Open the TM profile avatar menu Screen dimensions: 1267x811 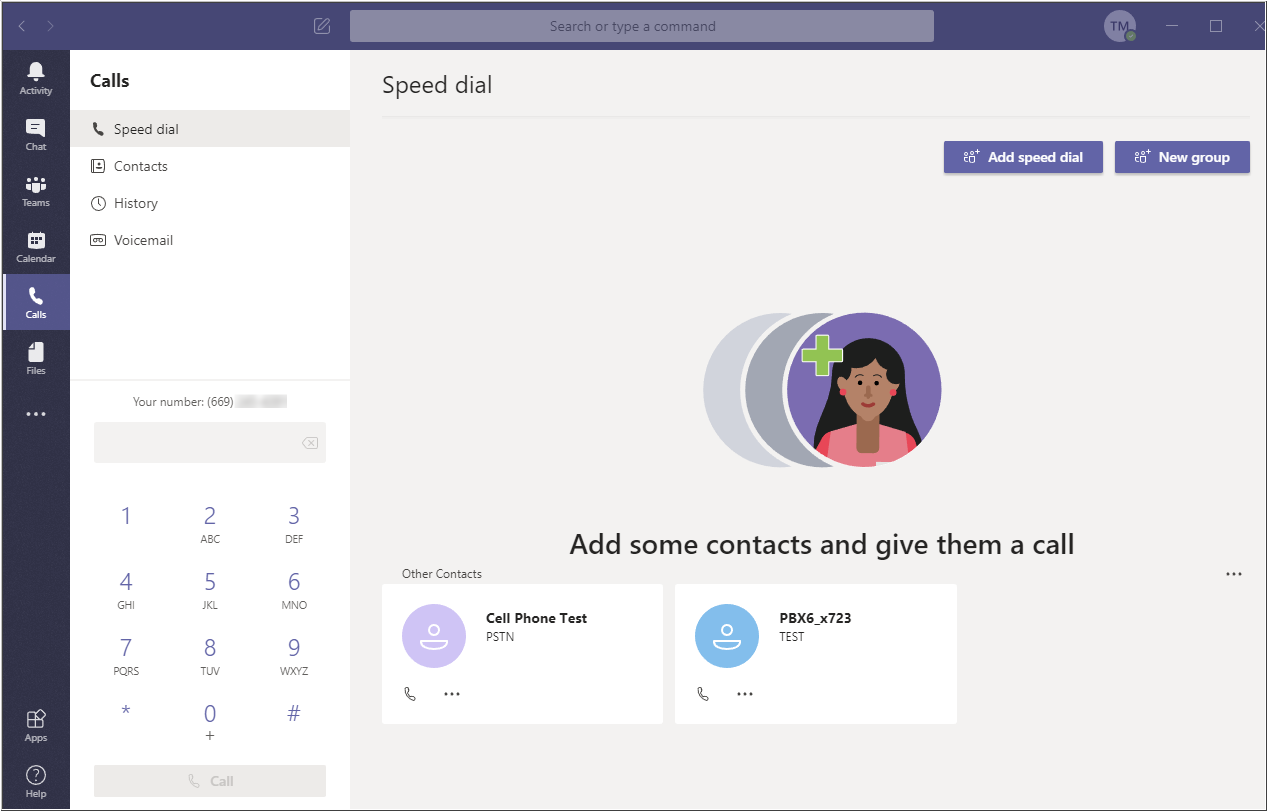1120,26
